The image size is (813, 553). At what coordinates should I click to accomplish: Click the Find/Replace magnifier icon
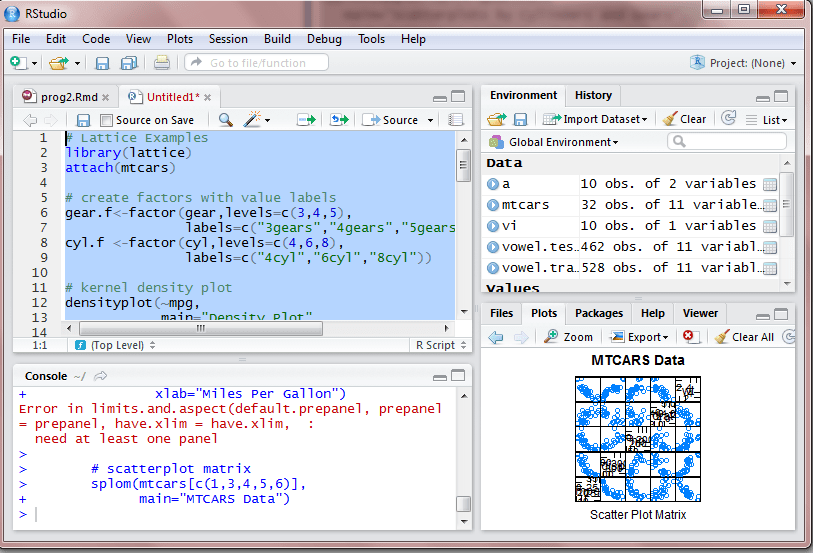coord(226,120)
